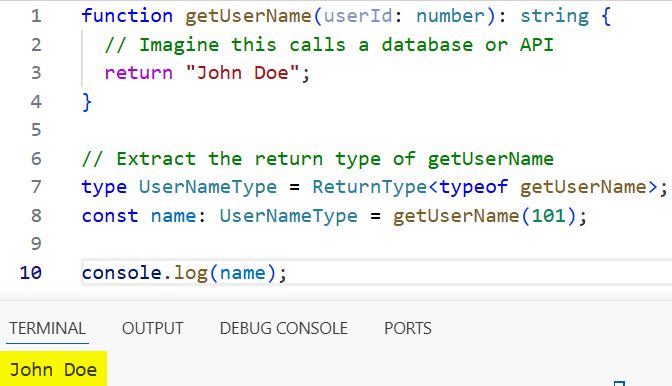Click 'getUserName' in the function declaration
The width and height of the screenshot is (672, 386).
click(x=248, y=16)
